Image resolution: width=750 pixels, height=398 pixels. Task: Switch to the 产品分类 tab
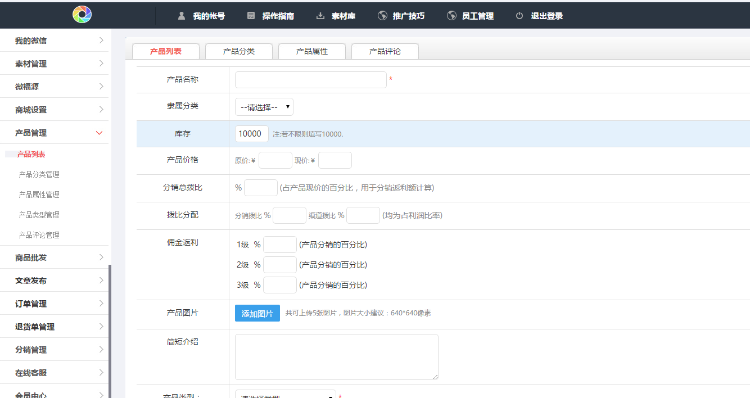239,51
